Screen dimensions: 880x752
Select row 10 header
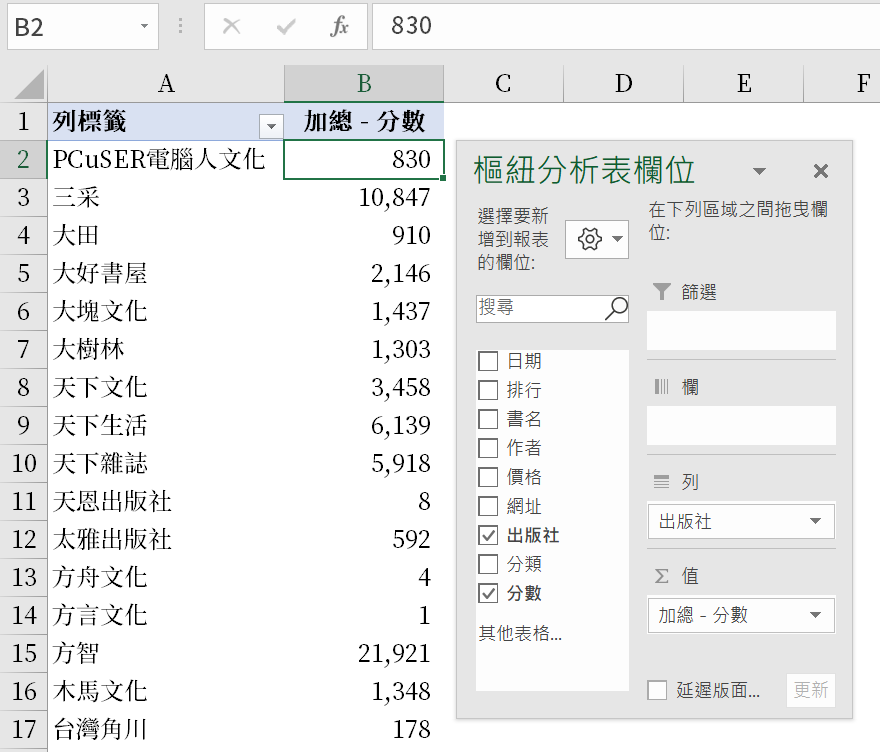(23, 464)
